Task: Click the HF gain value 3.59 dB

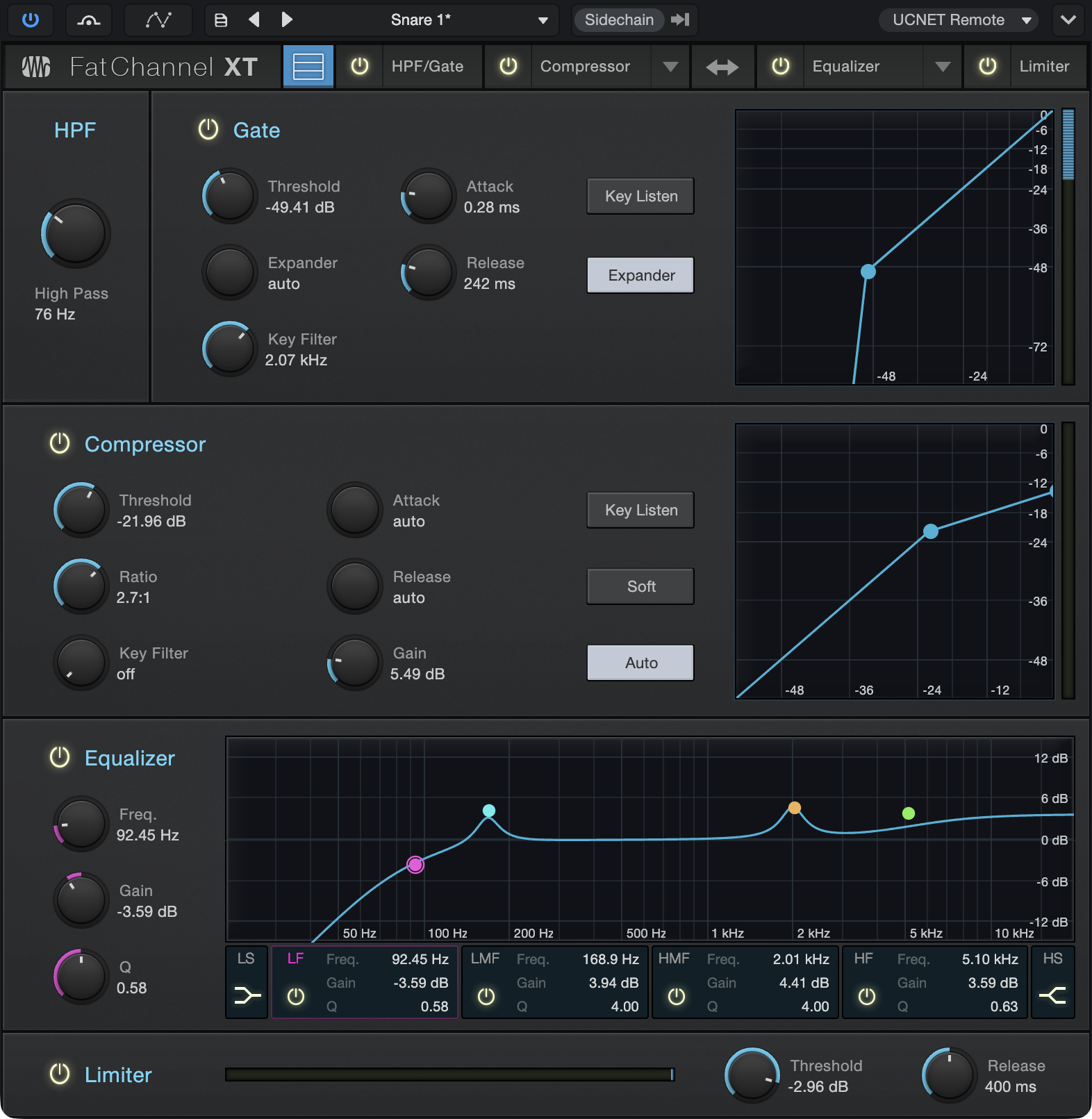Action: (993, 983)
